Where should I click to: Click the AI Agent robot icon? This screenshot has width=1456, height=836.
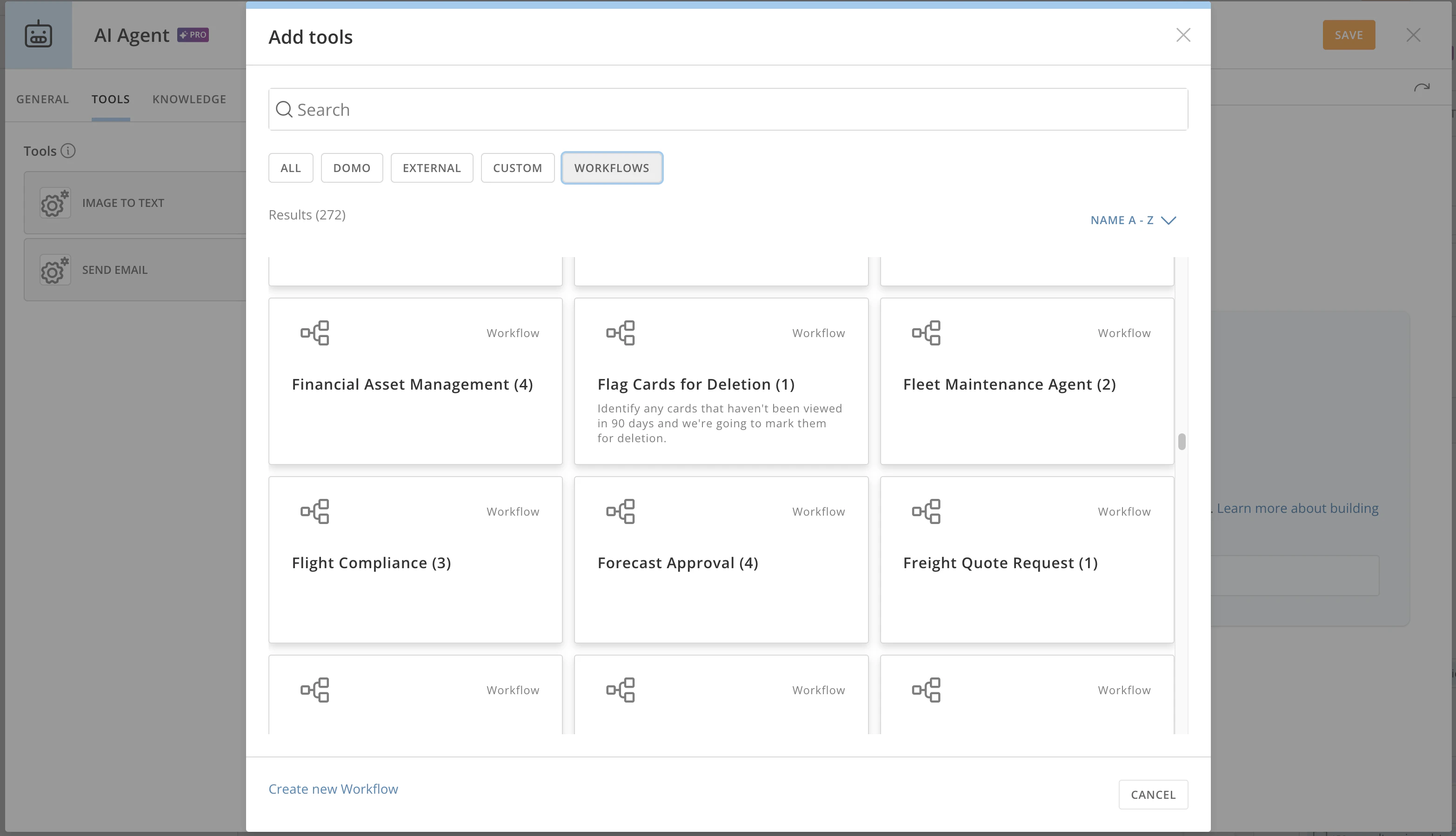pyautogui.click(x=39, y=34)
